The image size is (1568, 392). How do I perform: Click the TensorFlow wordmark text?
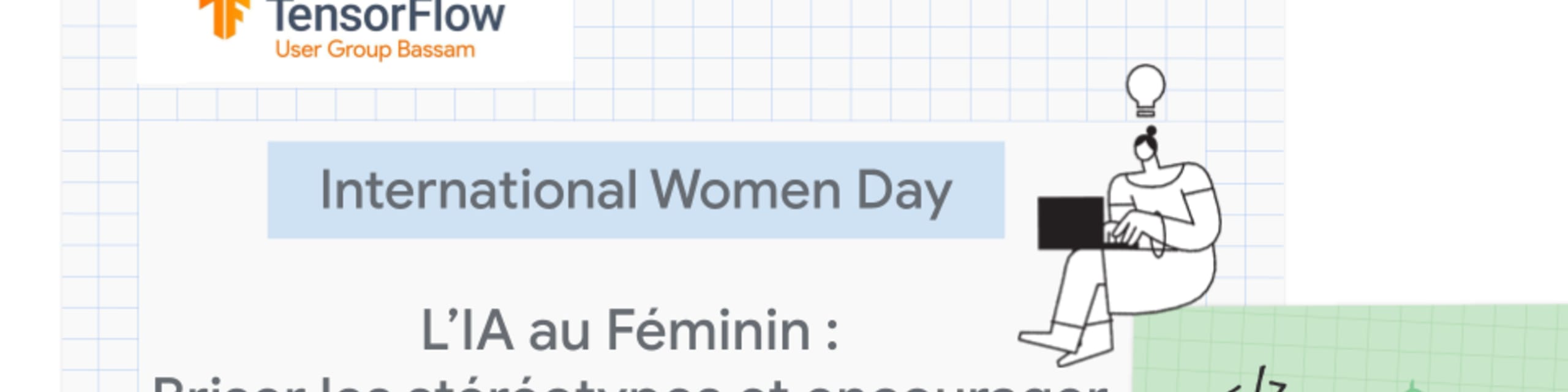click(386, 16)
